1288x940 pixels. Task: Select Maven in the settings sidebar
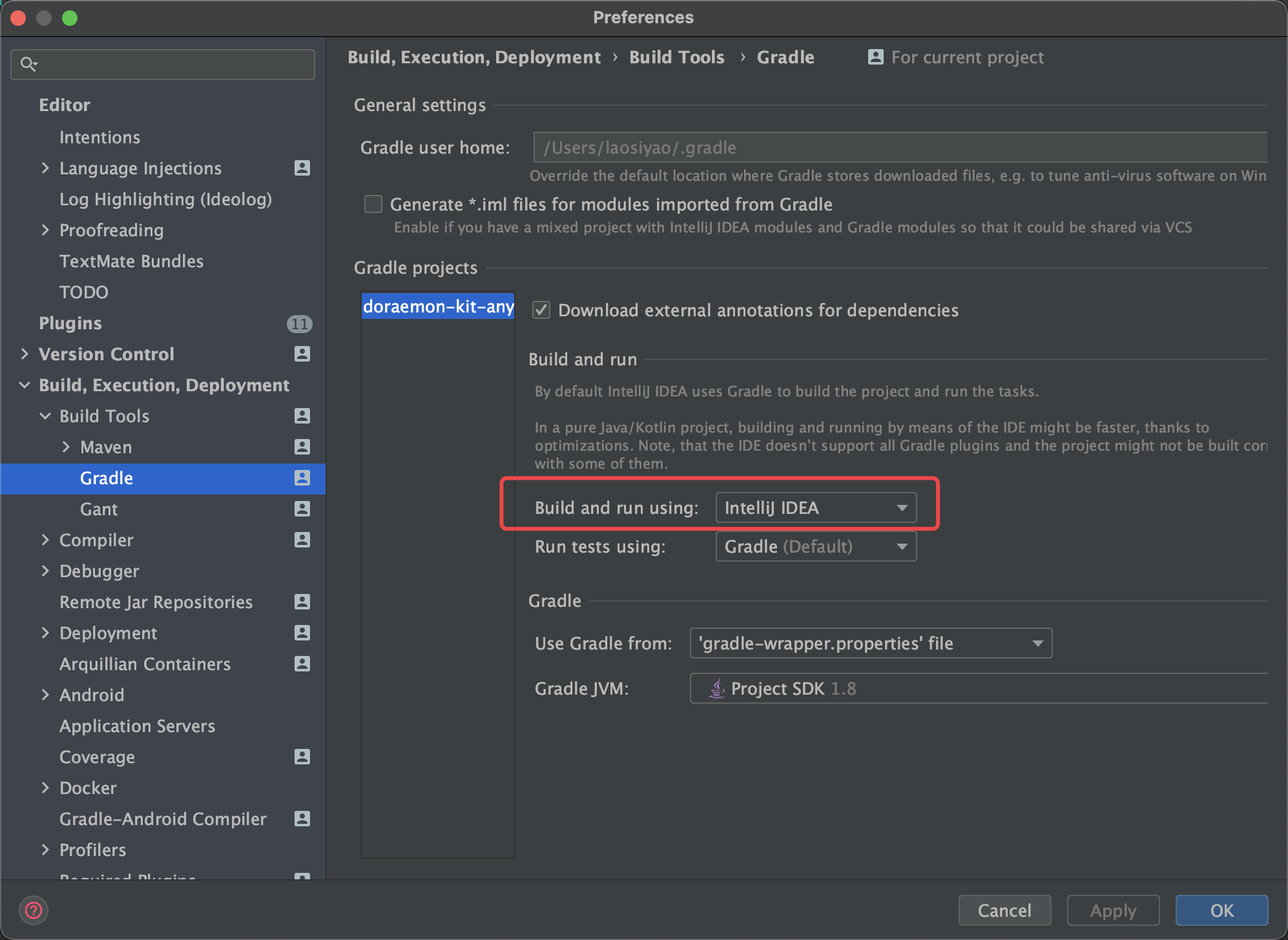click(105, 447)
